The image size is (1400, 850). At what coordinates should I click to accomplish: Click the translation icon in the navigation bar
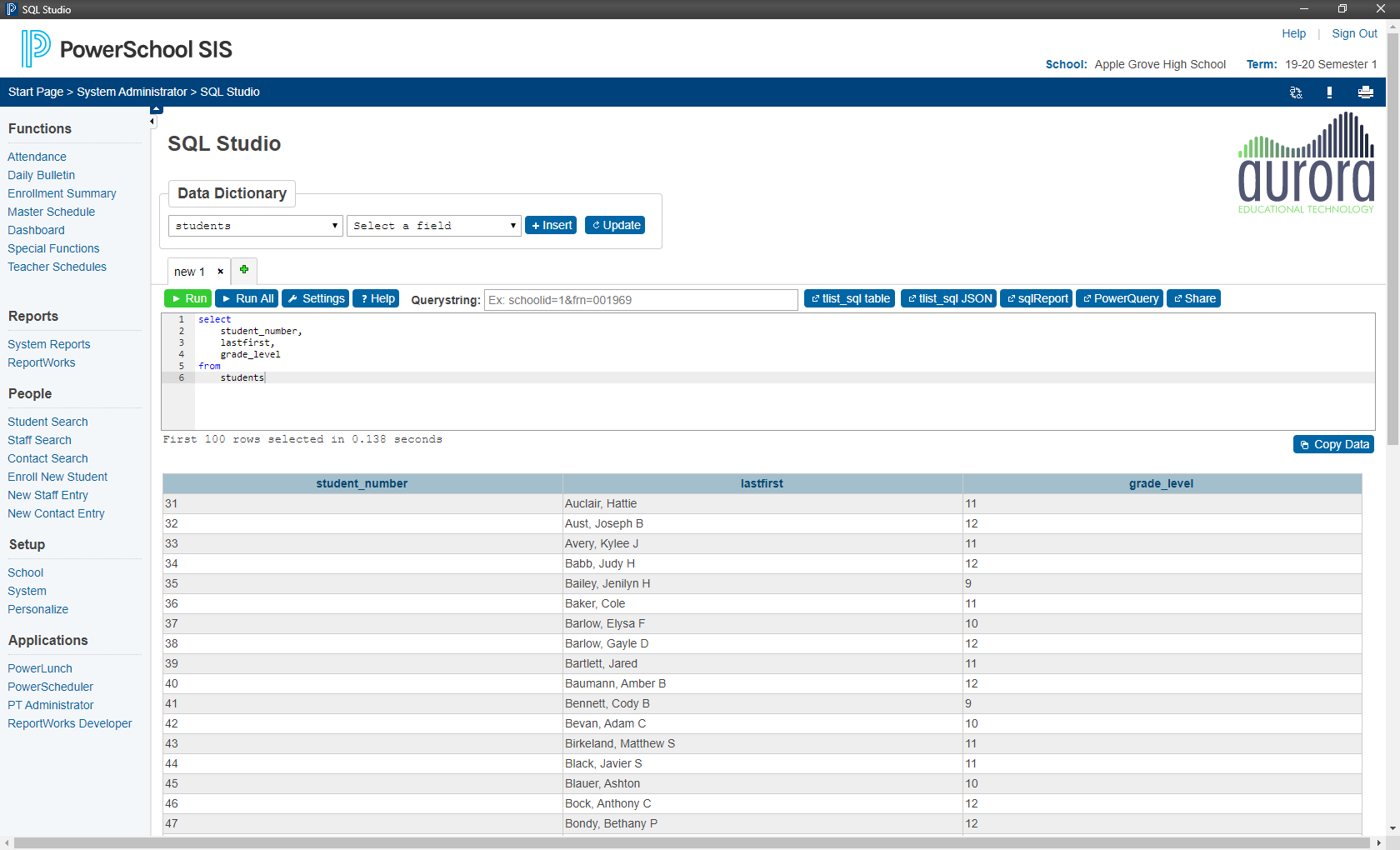tap(1295, 92)
